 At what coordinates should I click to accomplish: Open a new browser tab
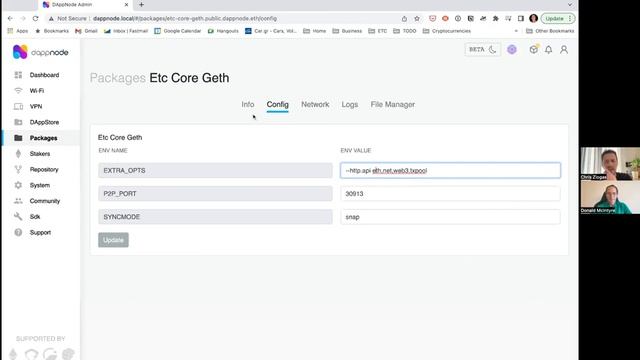click(141, 5)
